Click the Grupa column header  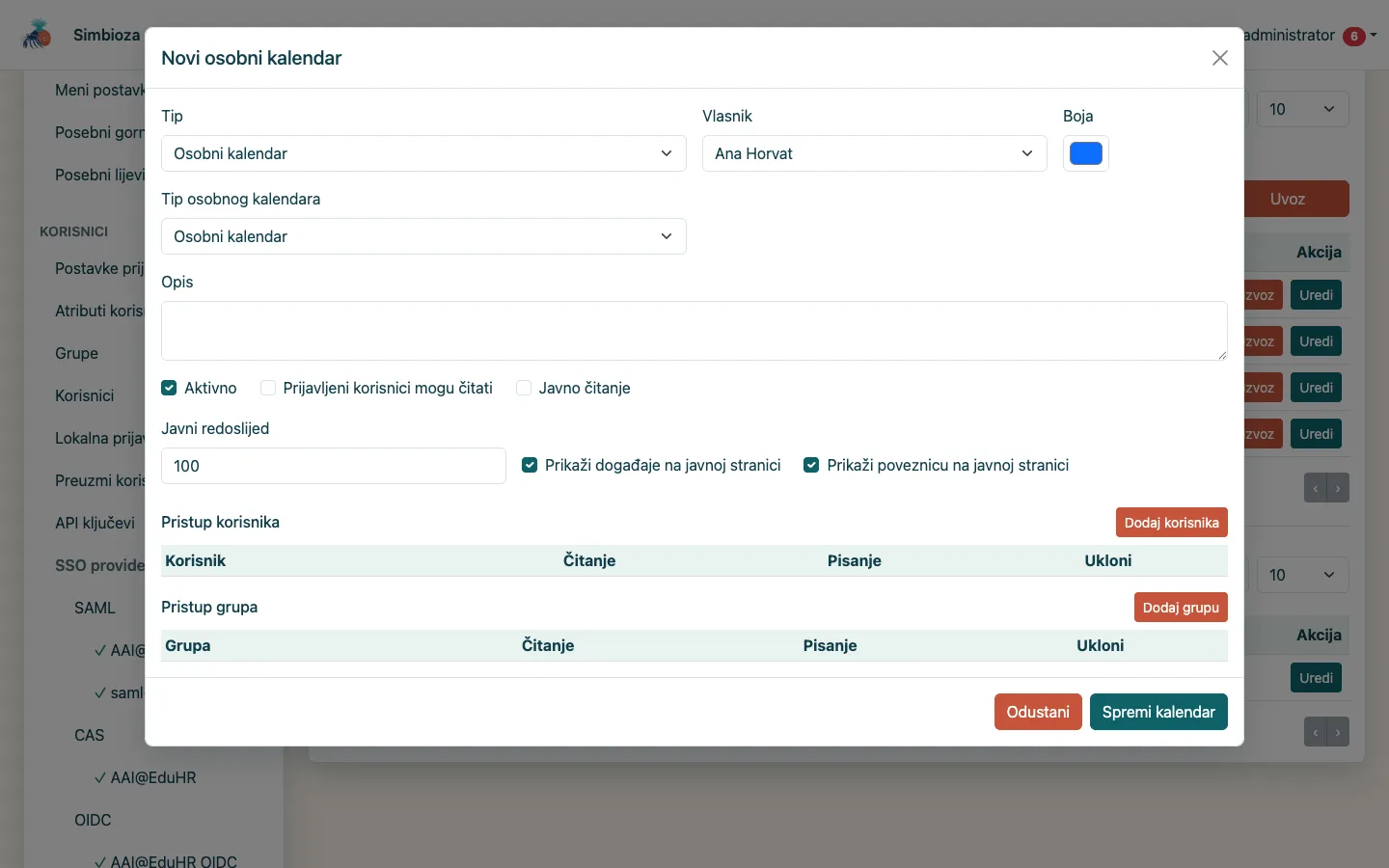tap(187, 645)
